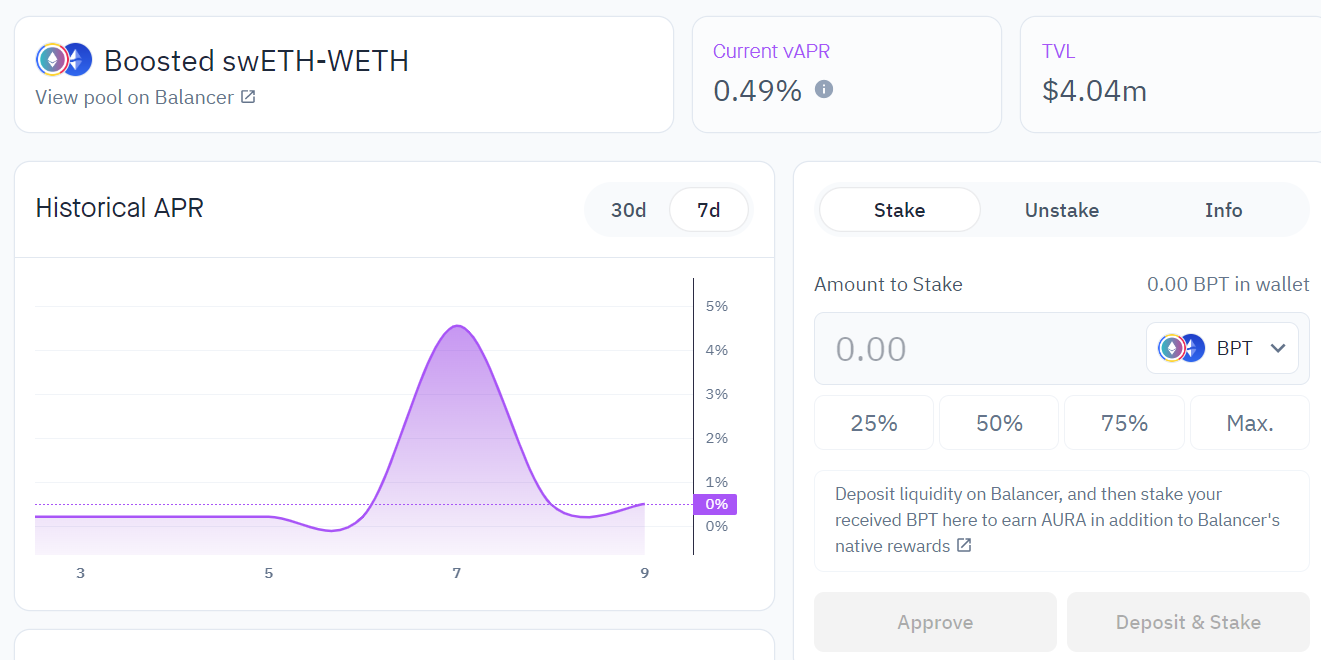Viewport: 1321px width, 660px height.
Task: Click the Max. amount button
Action: point(1249,422)
